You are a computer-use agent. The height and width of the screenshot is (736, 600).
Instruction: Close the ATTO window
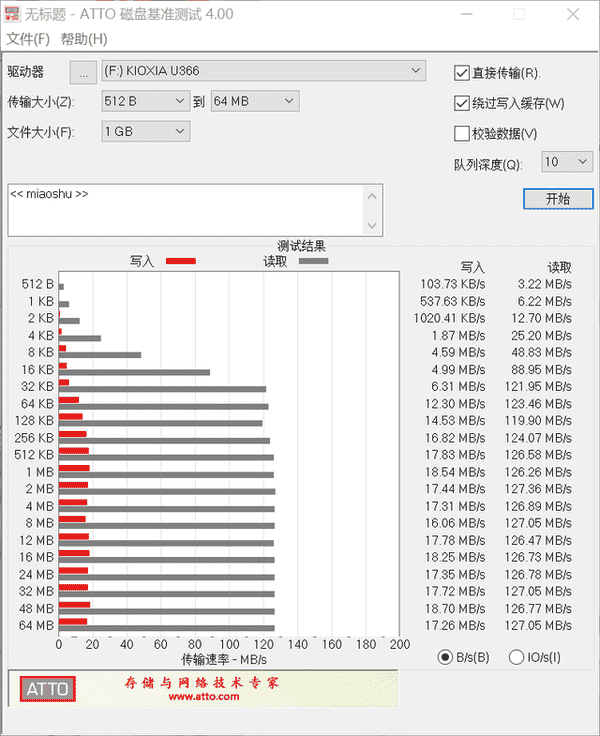coord(573,14)
